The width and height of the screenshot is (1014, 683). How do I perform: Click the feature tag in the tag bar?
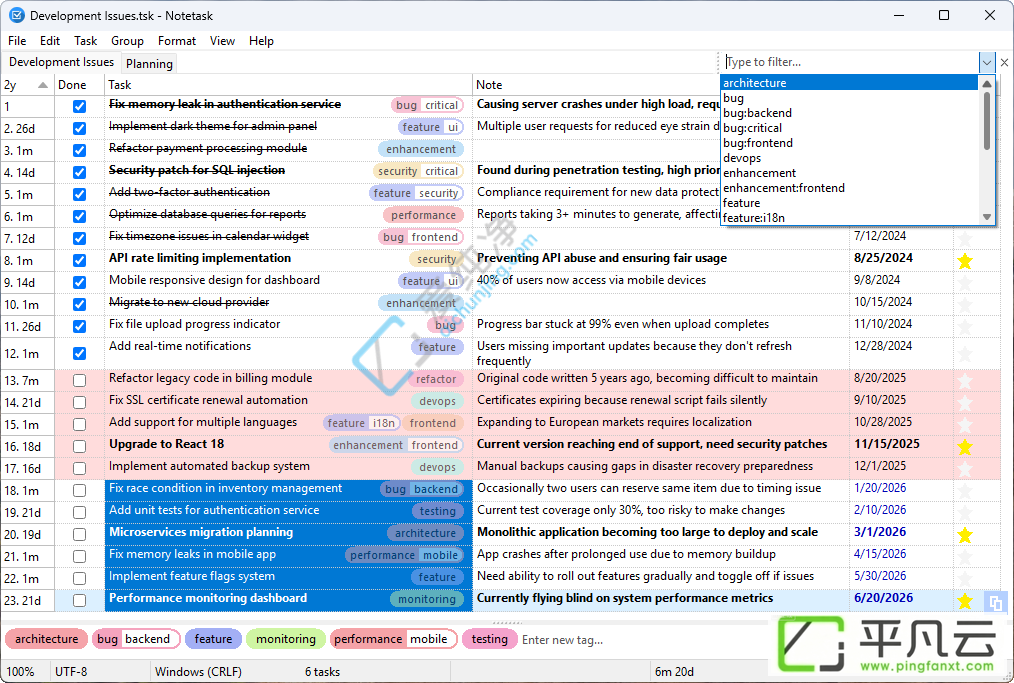point(213,639)
